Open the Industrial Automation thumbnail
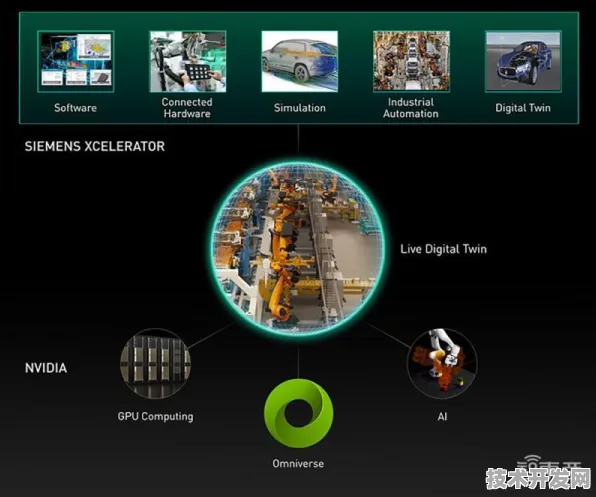Image resolution: width=596 pixels, height=497 pixels. pos(411,62)
